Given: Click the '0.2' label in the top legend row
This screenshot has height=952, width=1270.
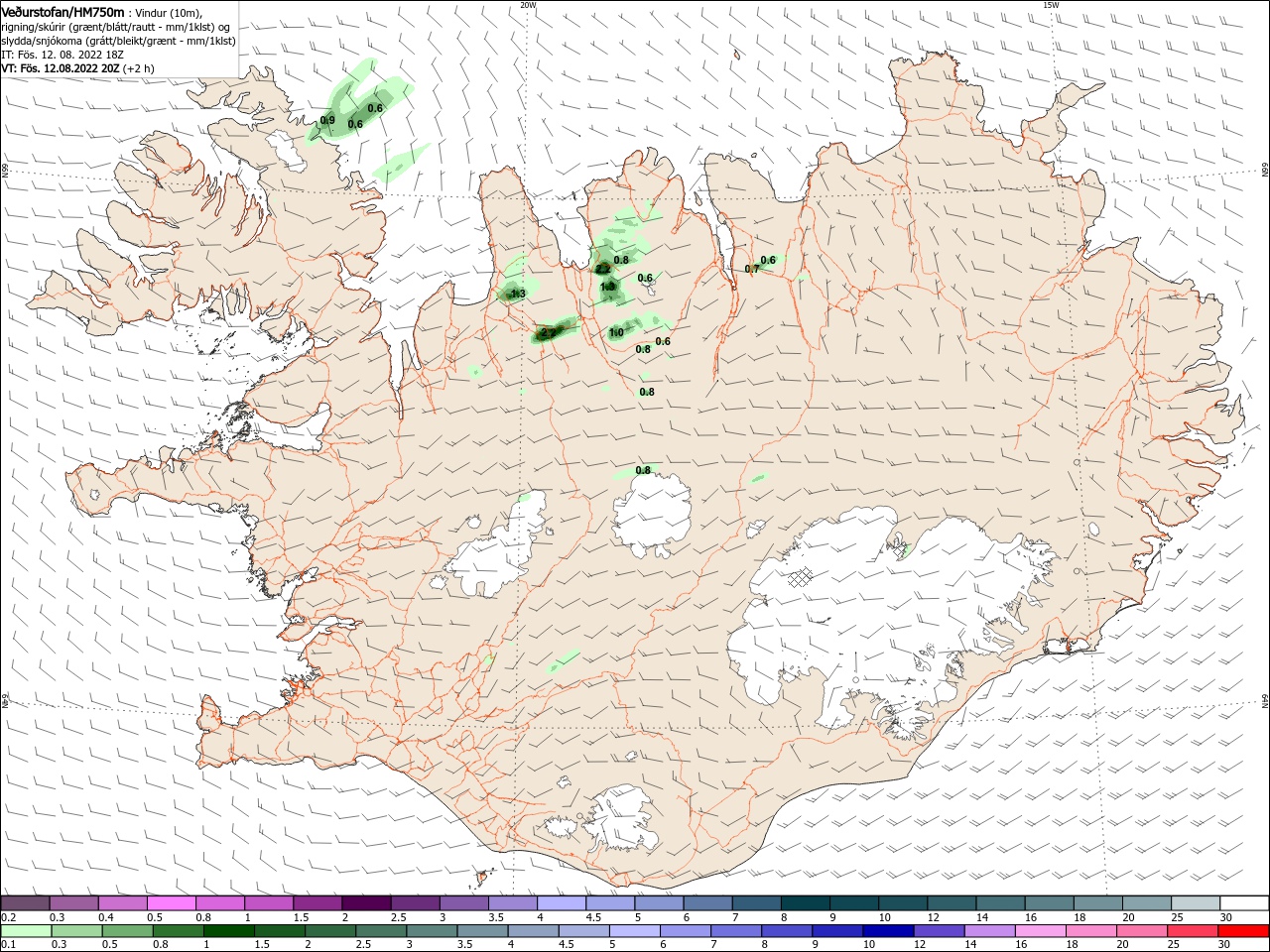Looking at the screenshot, I should click(8, 917).
